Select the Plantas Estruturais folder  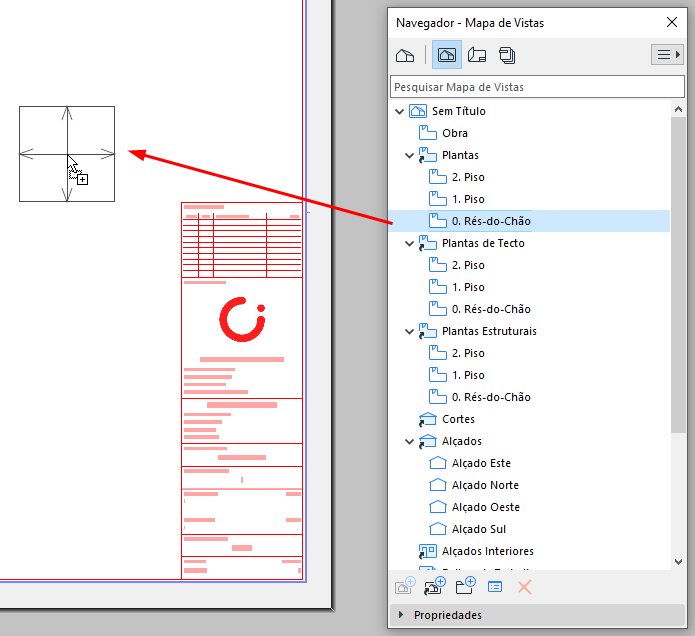(x=489, y=331)
